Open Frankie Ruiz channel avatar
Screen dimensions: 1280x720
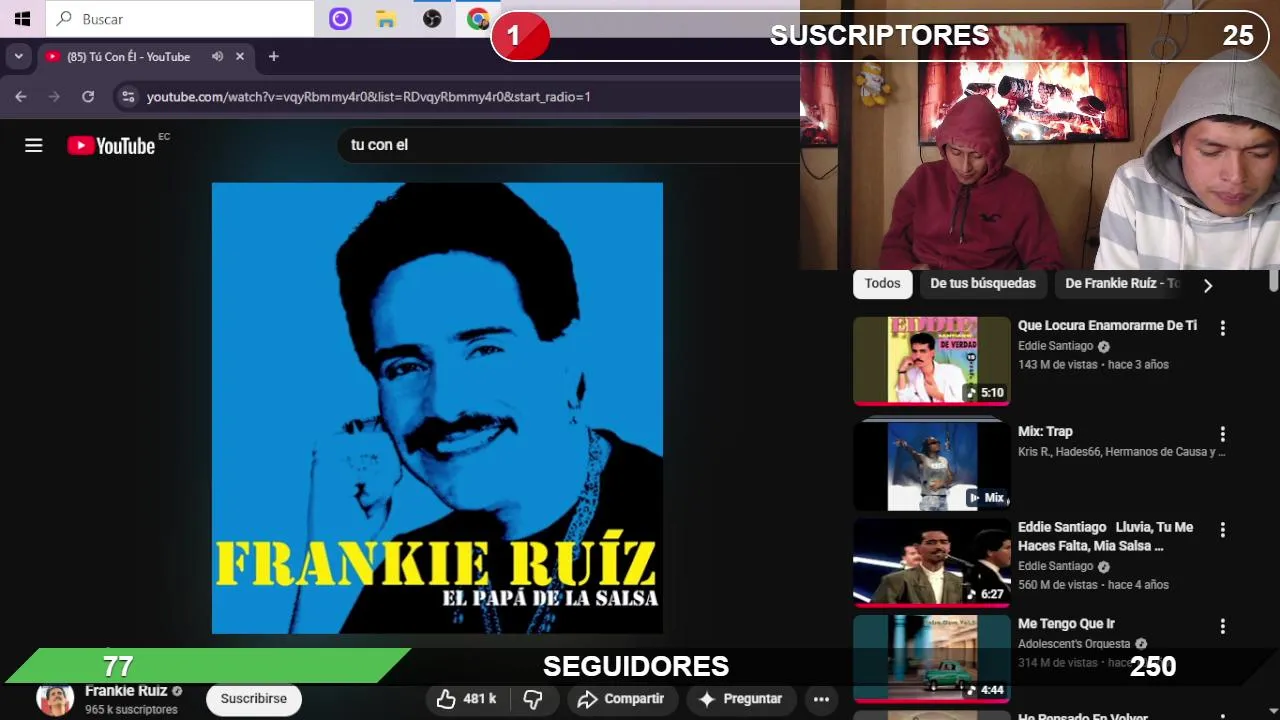(55, 699)
